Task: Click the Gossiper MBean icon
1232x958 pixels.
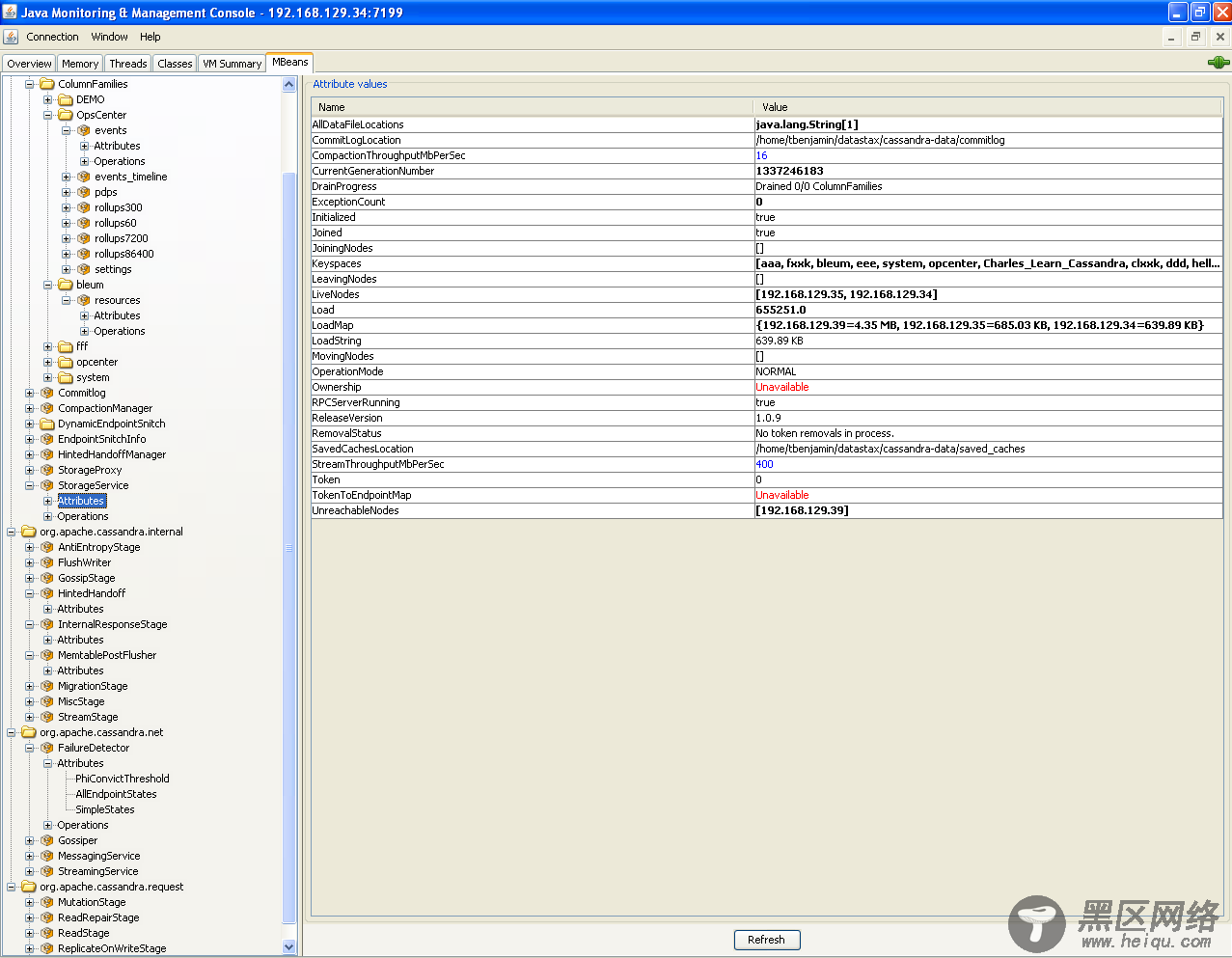Action: [x=47, y=840]
